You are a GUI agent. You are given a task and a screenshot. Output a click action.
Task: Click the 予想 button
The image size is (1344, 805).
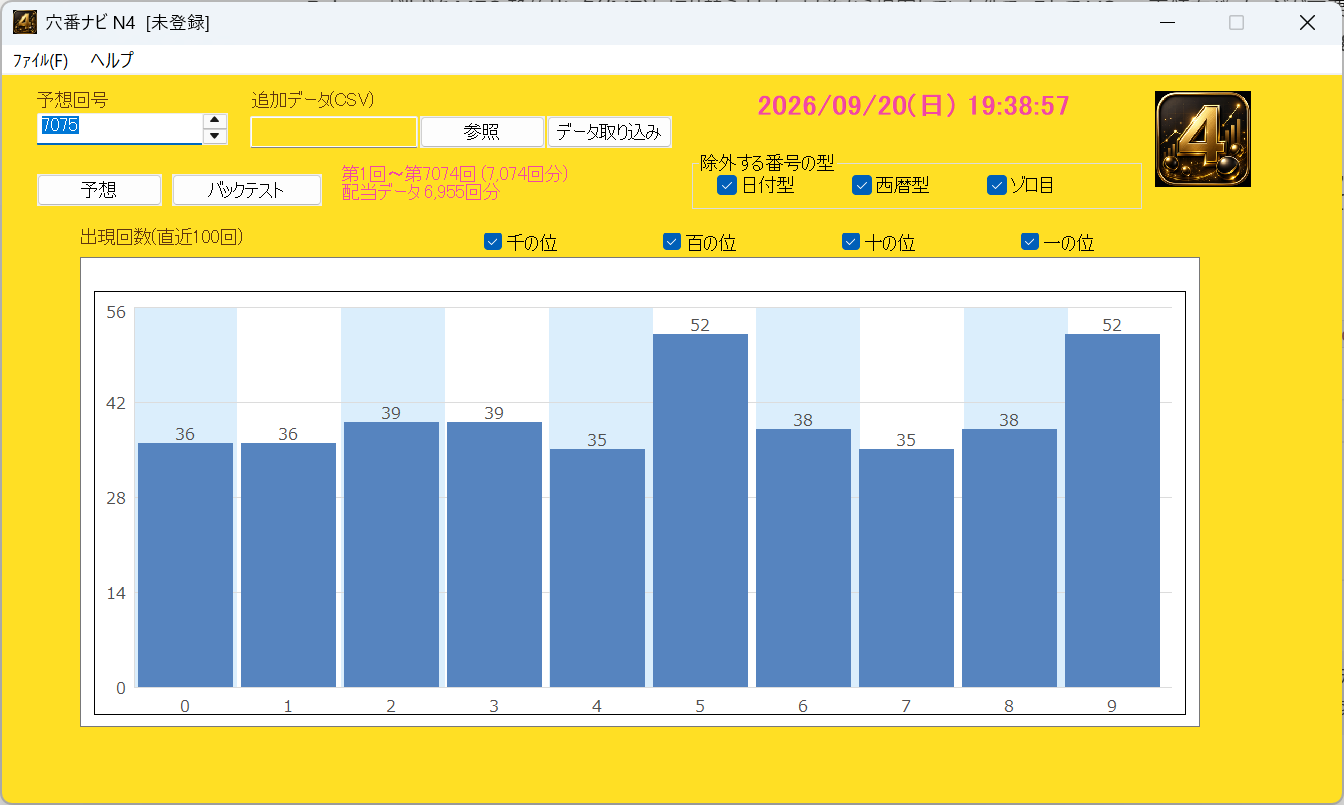99,190
